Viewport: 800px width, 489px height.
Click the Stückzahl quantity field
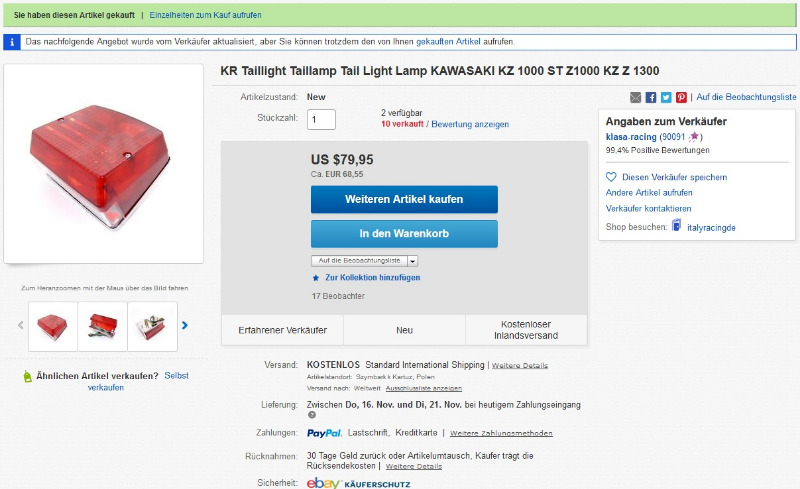click(x=321, y=119)
